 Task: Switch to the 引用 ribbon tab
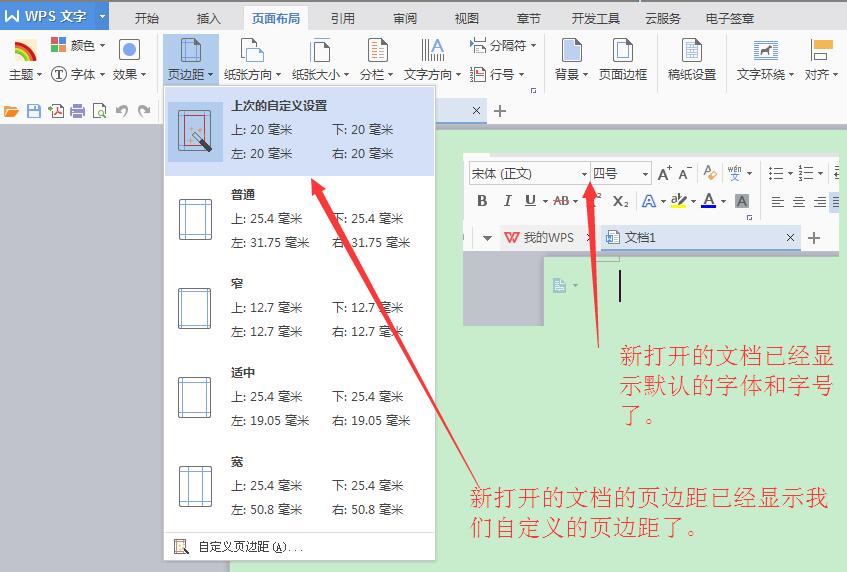pos(343,18)
